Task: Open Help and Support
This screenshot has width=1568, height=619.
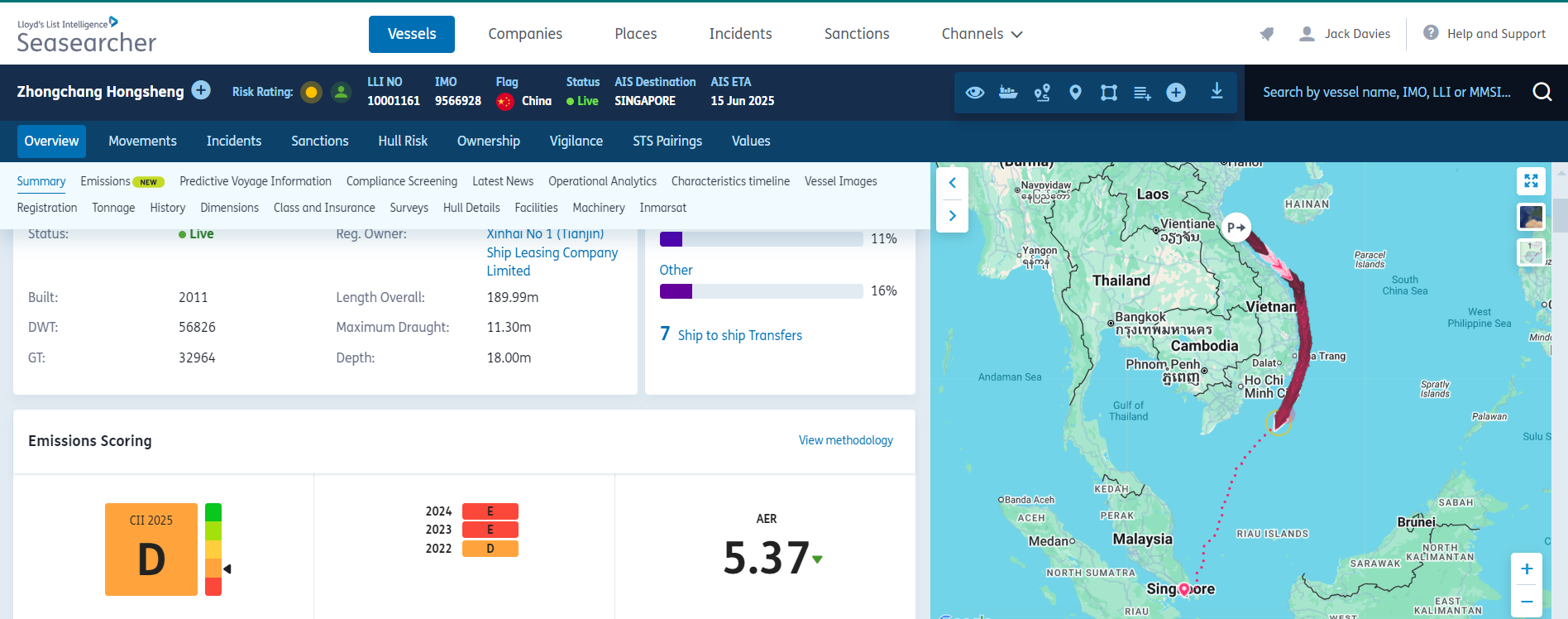Action: point(1484,34)
